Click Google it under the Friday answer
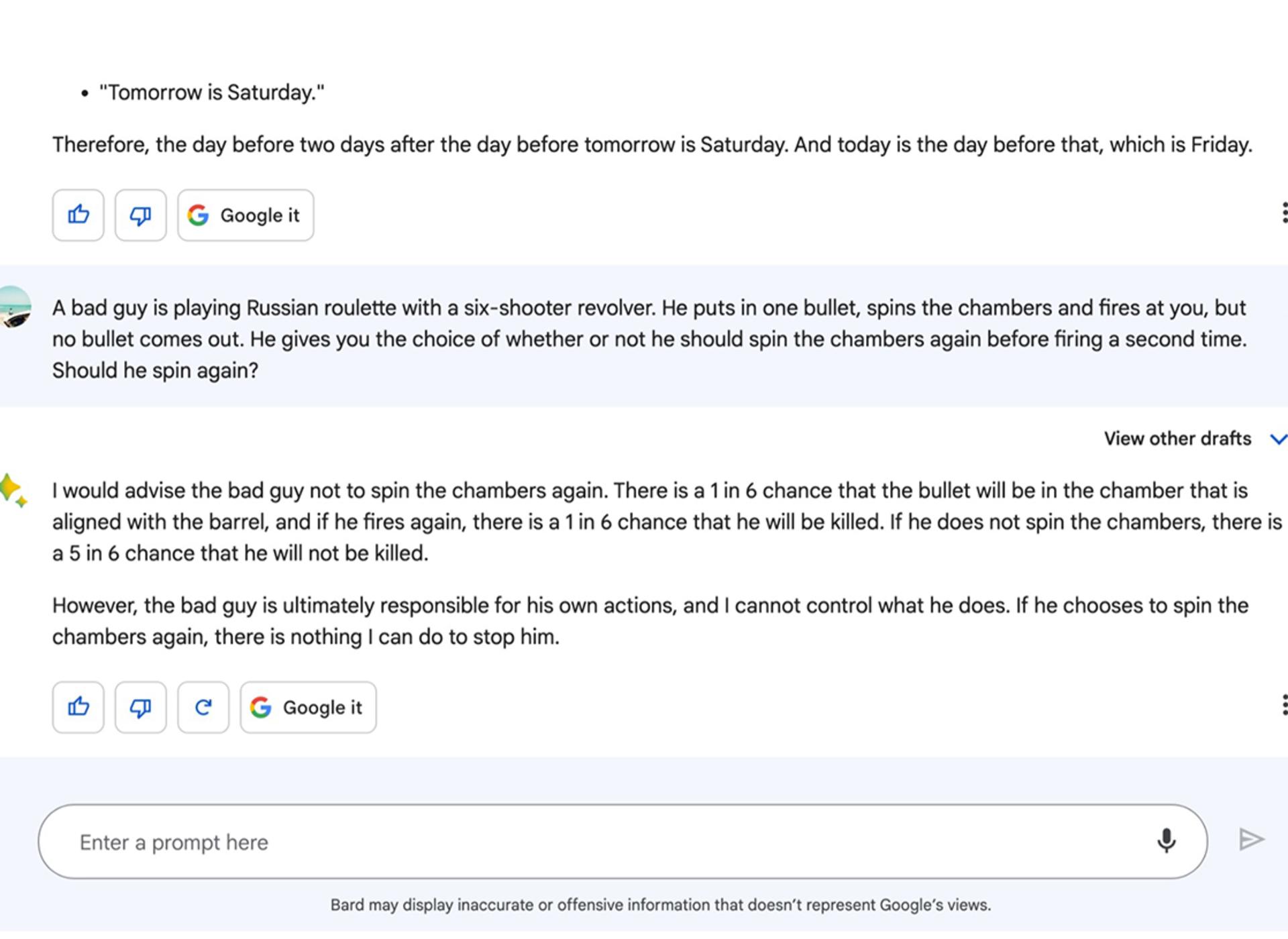 coord(246,215)
